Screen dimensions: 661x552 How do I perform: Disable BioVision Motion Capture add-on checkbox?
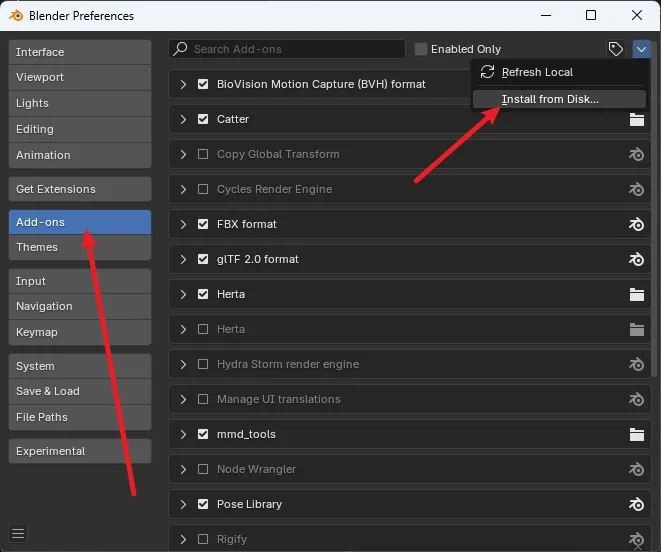click(203, 84)
